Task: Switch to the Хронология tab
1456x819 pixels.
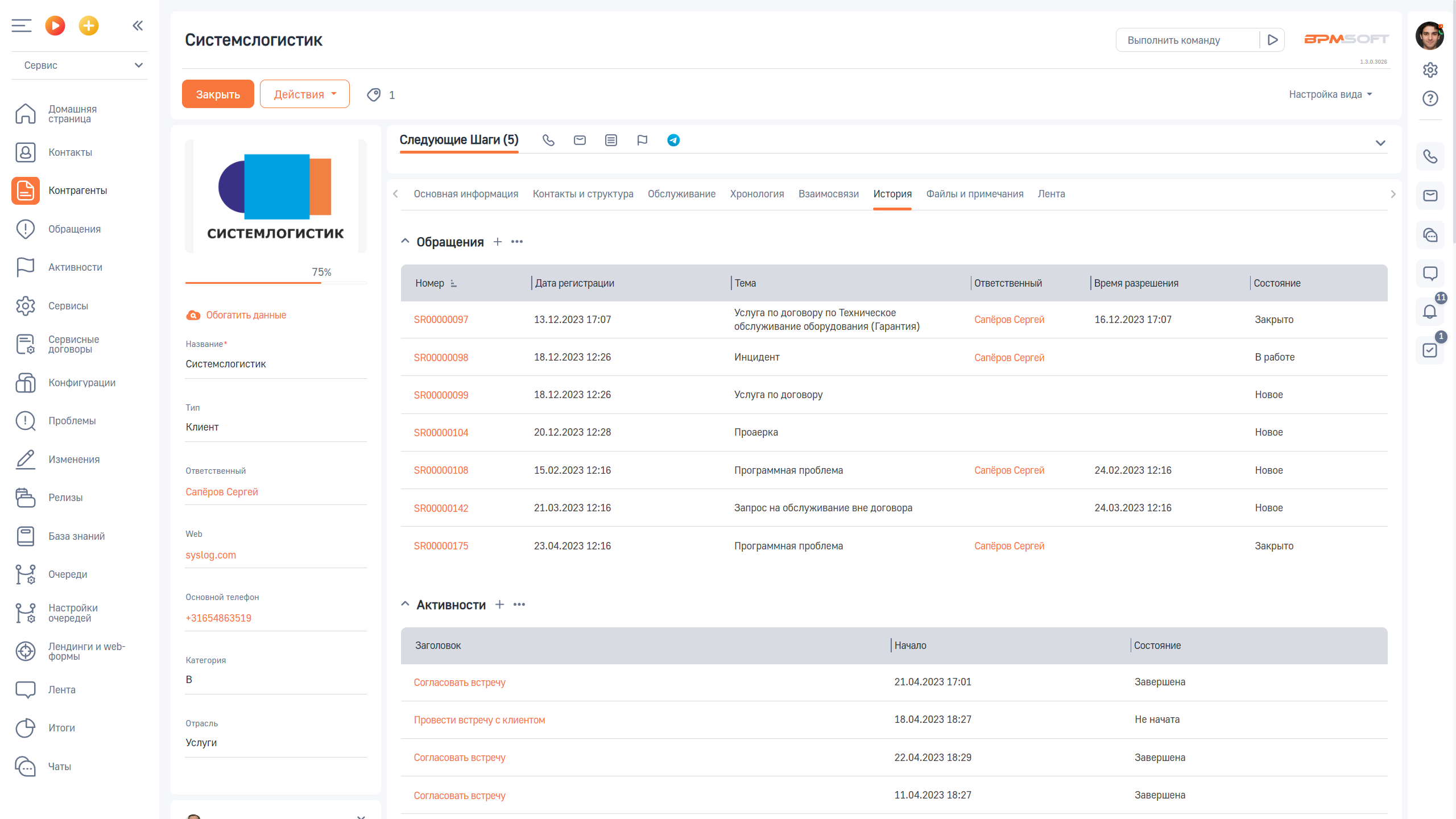Action: [756, 194]
